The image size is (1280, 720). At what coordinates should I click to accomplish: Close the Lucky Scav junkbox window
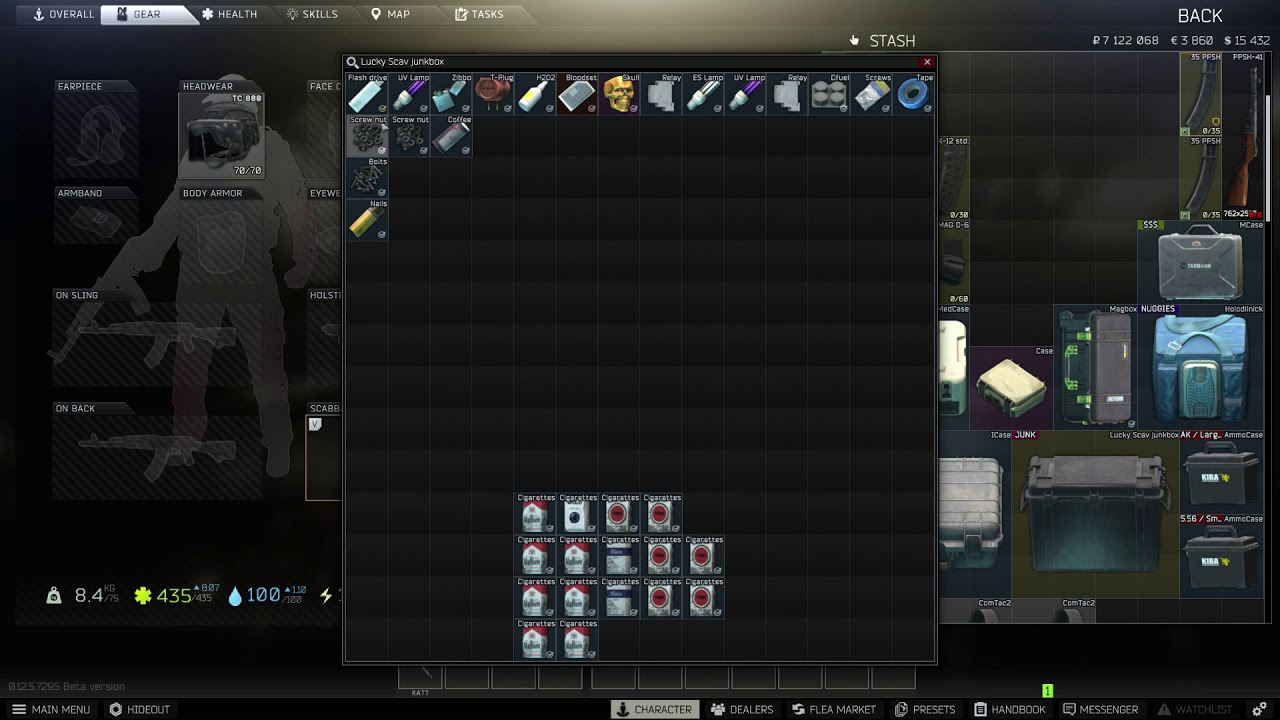coord(927,62)
